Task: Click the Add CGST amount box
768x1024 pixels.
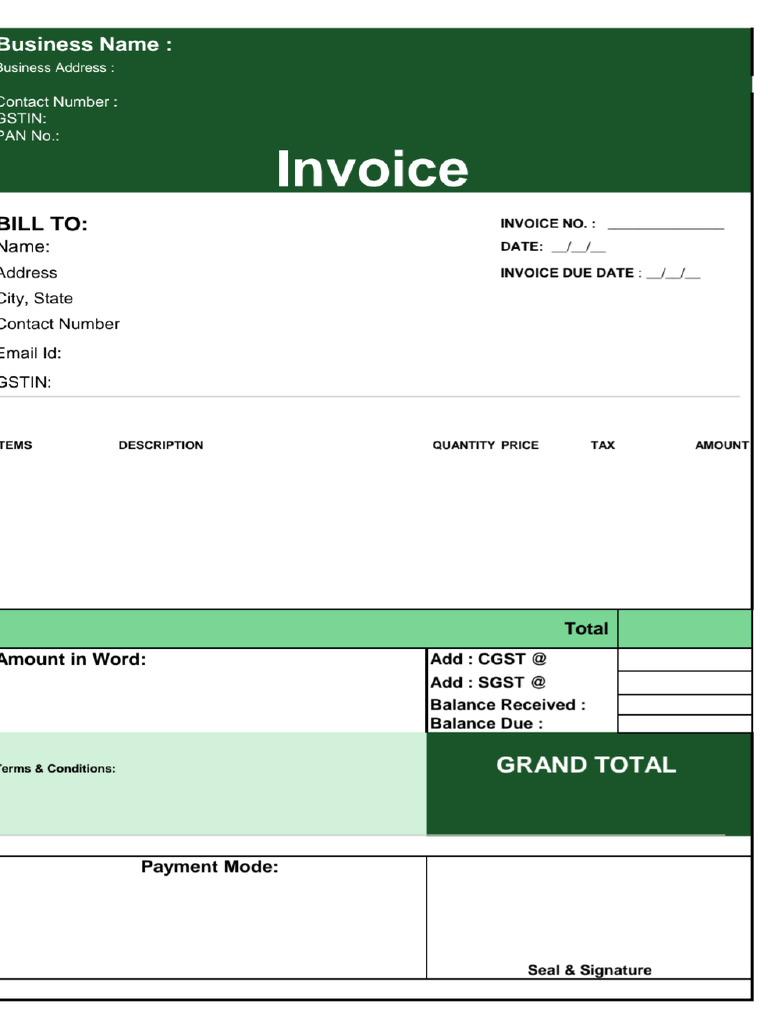Action: [x=684, y=660]
